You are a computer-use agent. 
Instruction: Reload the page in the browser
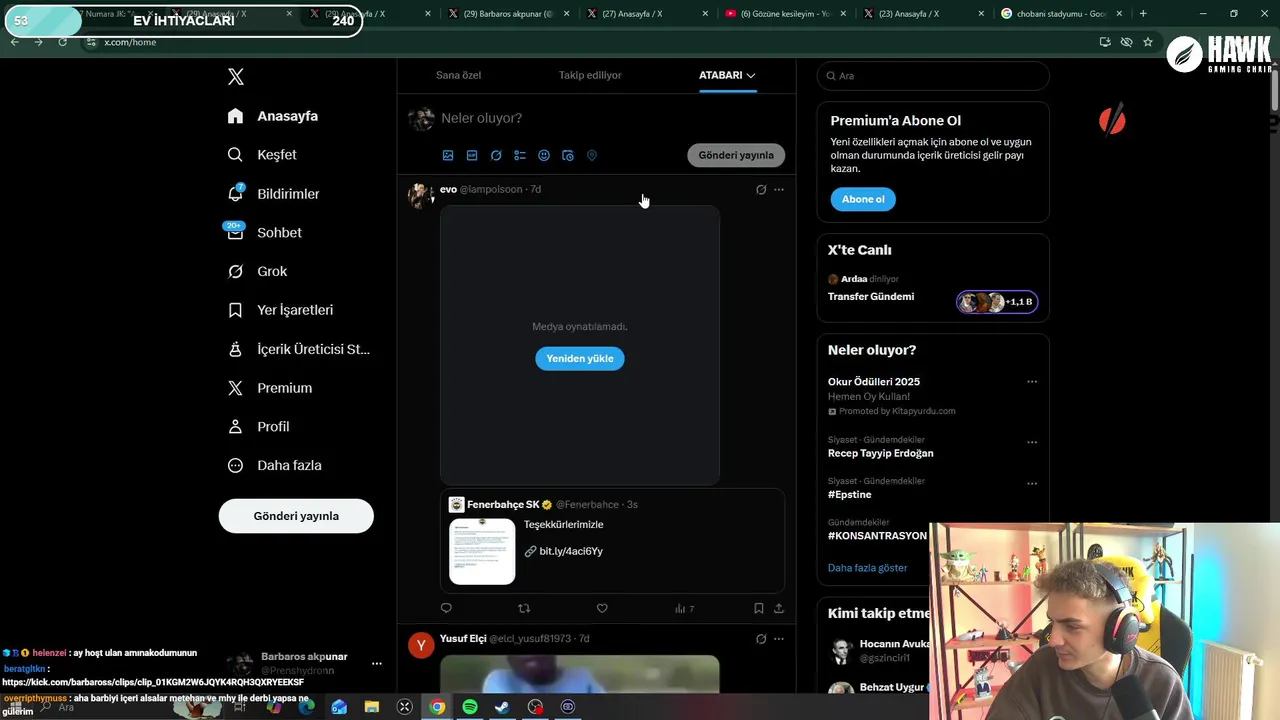point(63,42)
